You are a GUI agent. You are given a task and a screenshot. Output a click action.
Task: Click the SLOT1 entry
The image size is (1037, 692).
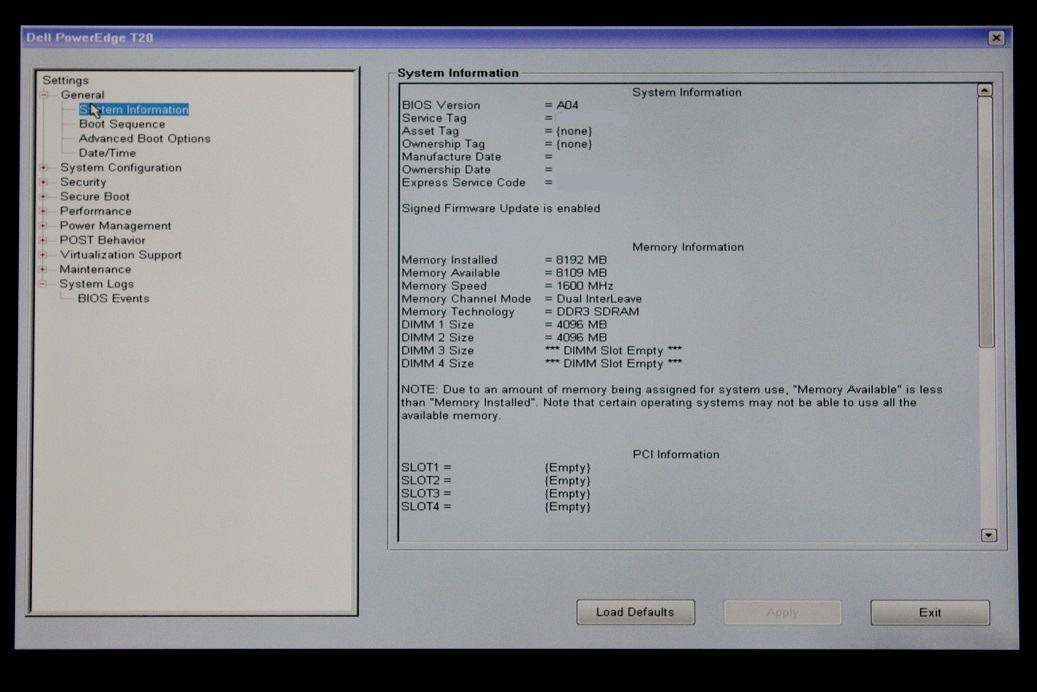pyautogui.click(x=495, y=468)
